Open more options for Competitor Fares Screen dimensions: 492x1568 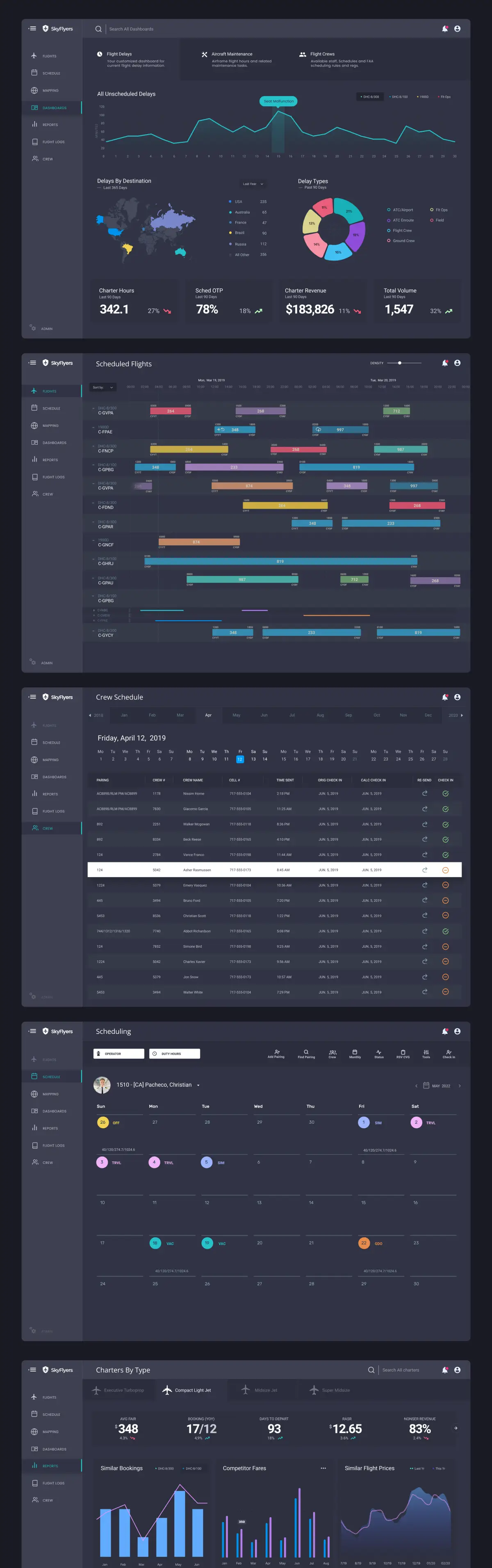[x=323, y=1468]
